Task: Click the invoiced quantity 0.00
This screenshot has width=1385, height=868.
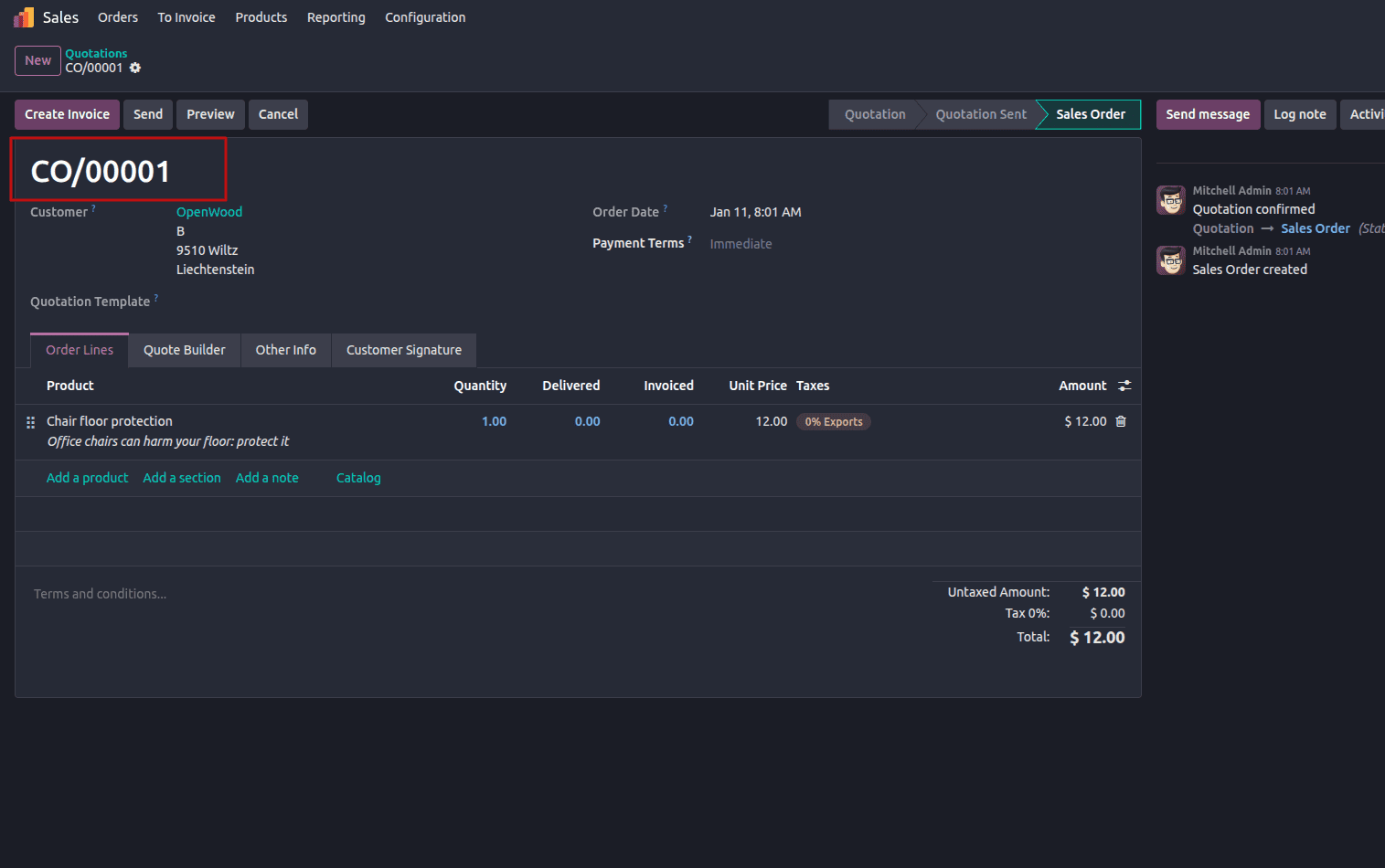Action: click(681, 421)
